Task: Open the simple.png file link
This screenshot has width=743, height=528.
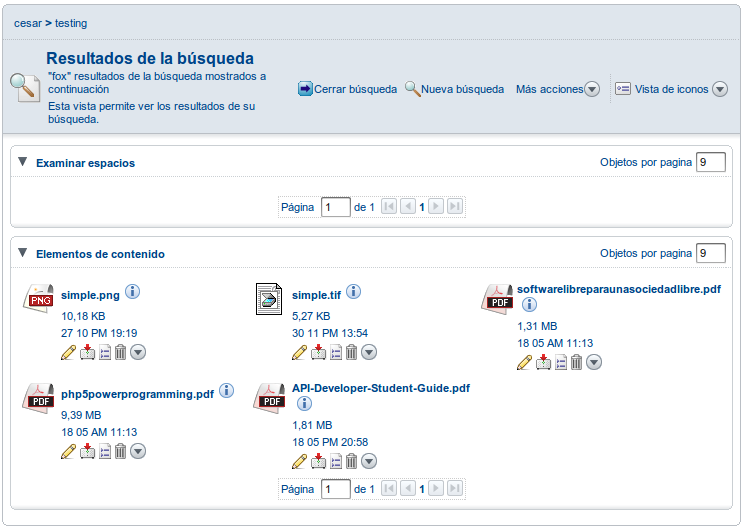Action: click(x=90, y=295)
